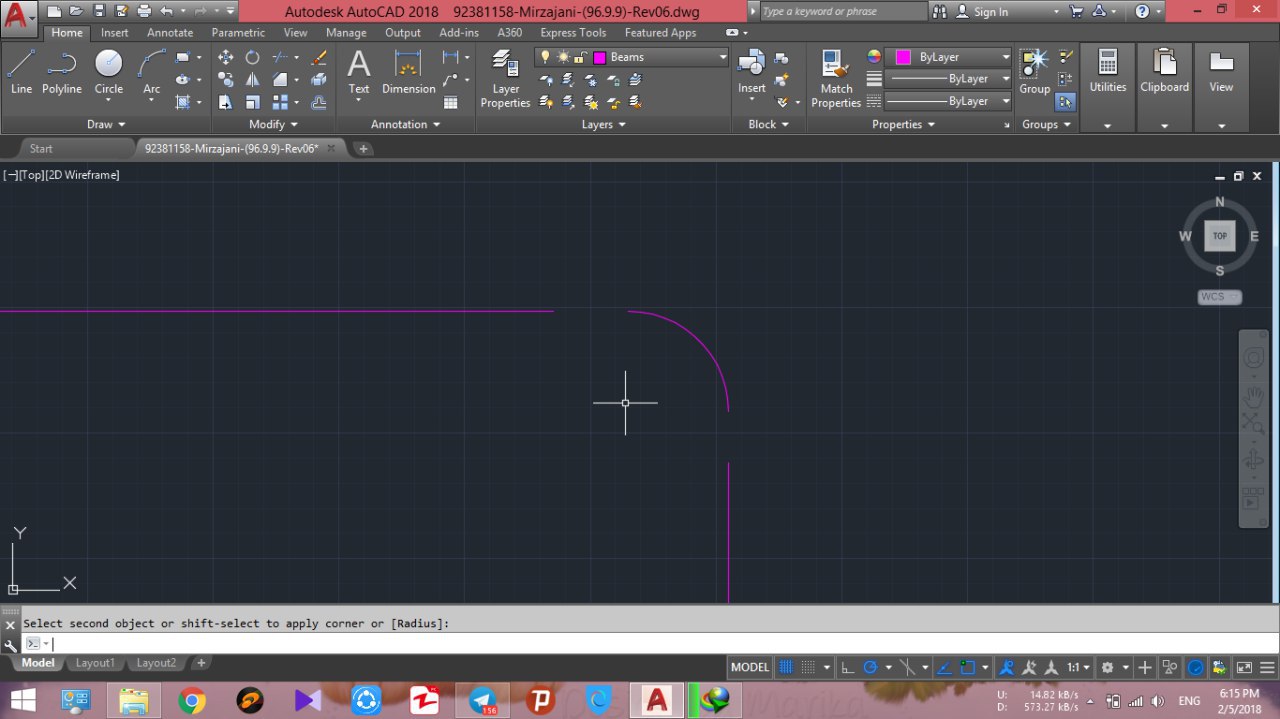
Task: Click the TOP face of the ViewCube
Action: pyautogui.click(x=1219, y=236)
